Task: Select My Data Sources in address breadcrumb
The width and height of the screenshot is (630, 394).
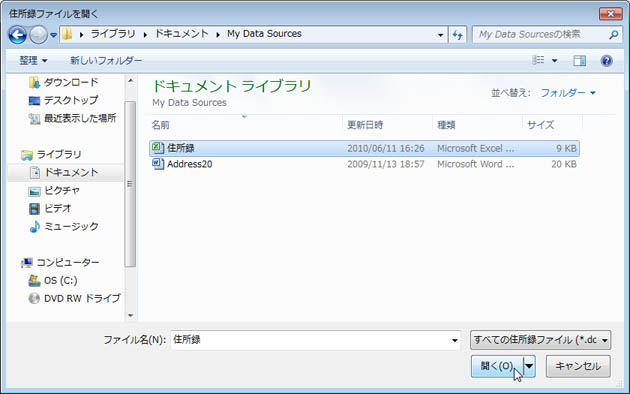Action: point(264,34)
